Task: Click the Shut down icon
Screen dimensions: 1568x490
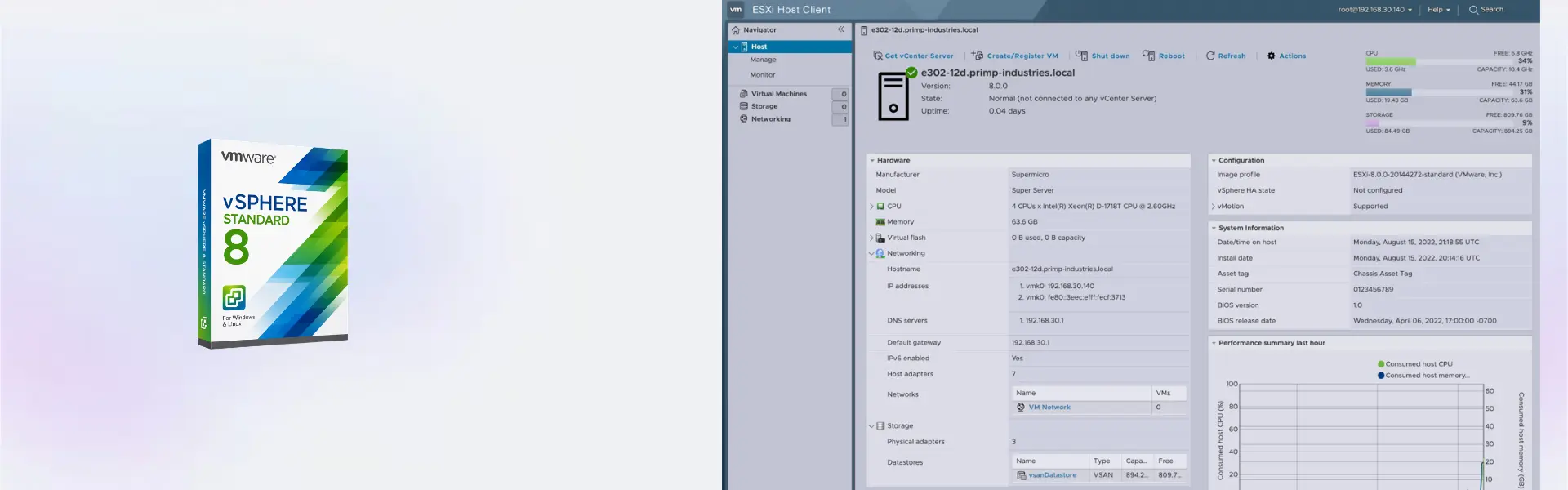Action: pos(1082,56)
